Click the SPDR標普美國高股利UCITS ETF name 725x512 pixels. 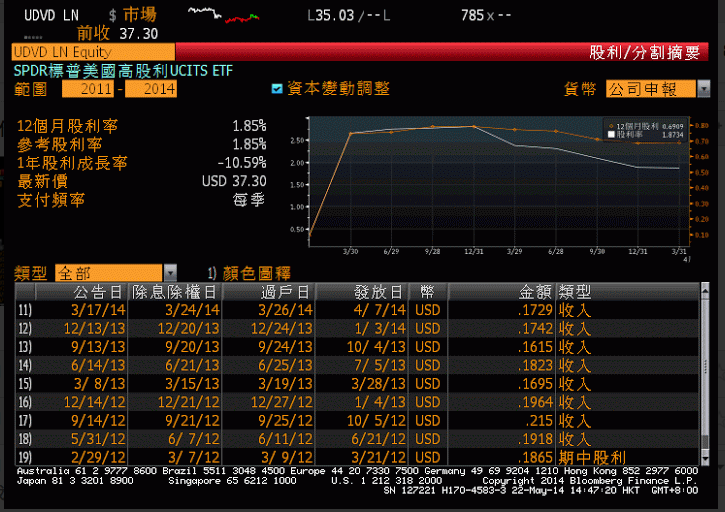(123, 71)
